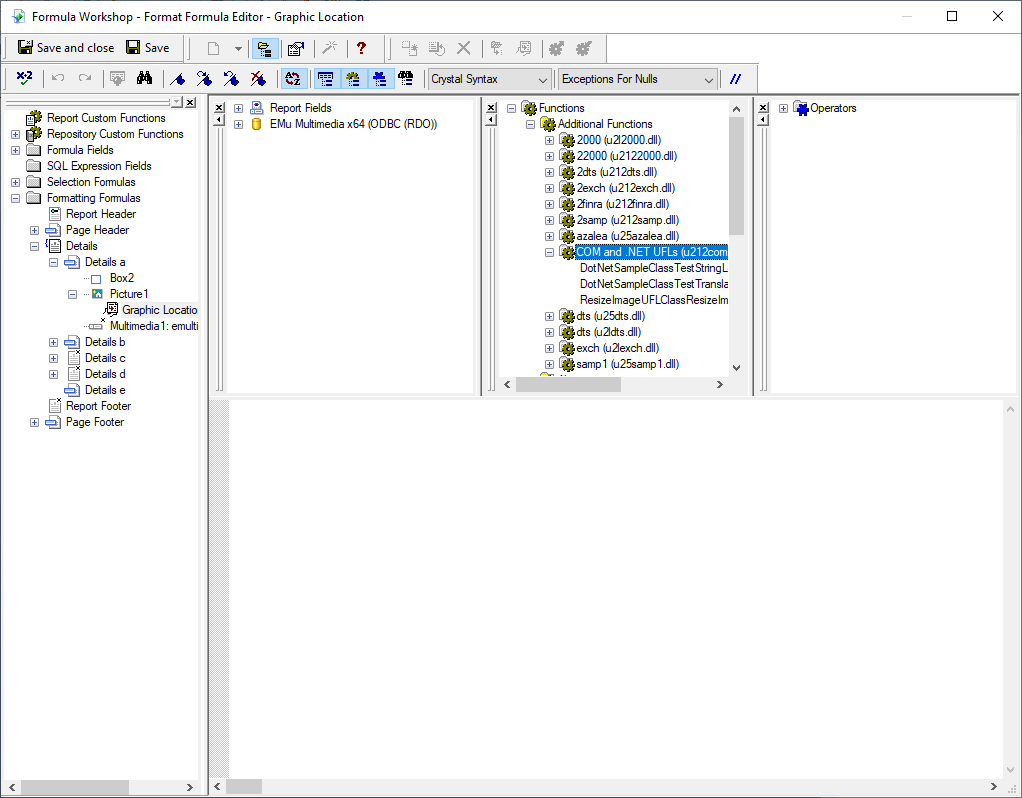1022x798 pixels.
Task: Toggle the Workshop Tree view button
Action: pyautogui.click(x=265, y=48)
